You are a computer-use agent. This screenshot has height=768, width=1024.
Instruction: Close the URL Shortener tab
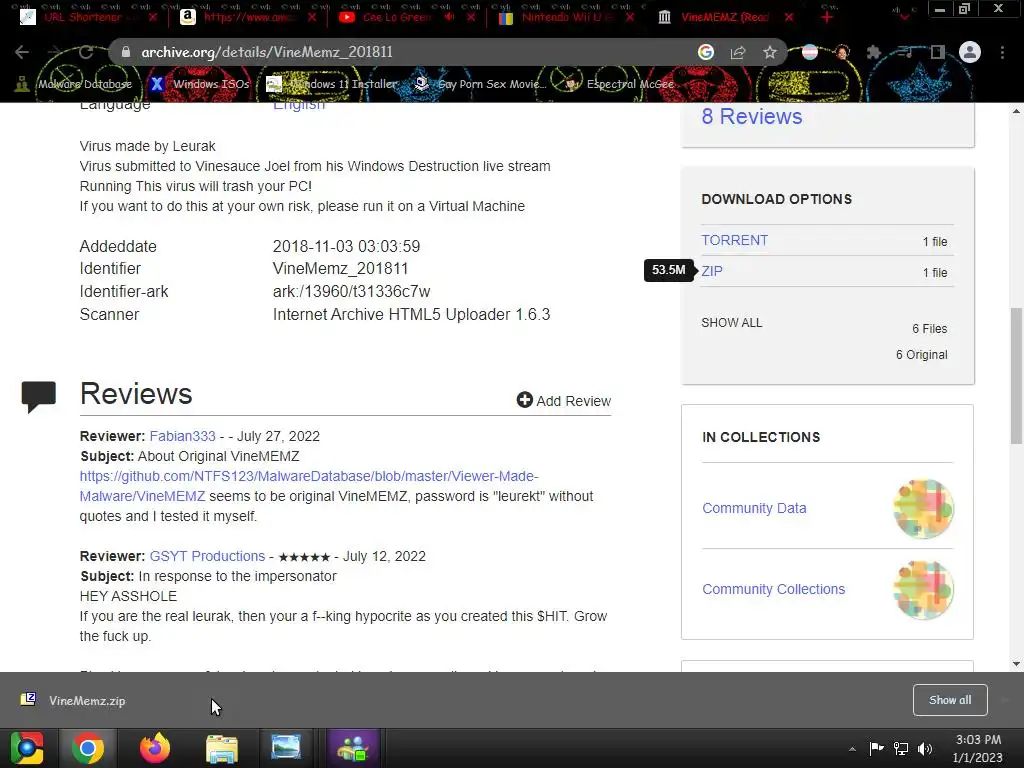(x=152, y=17)
